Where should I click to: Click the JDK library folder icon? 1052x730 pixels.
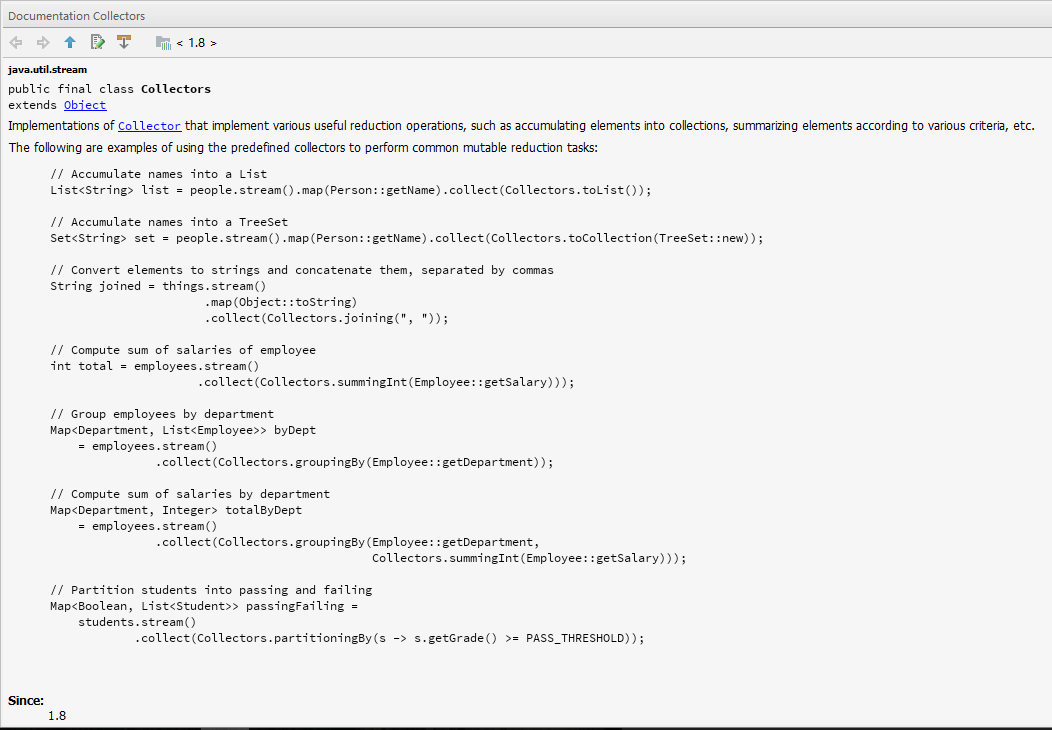(163, 42)
